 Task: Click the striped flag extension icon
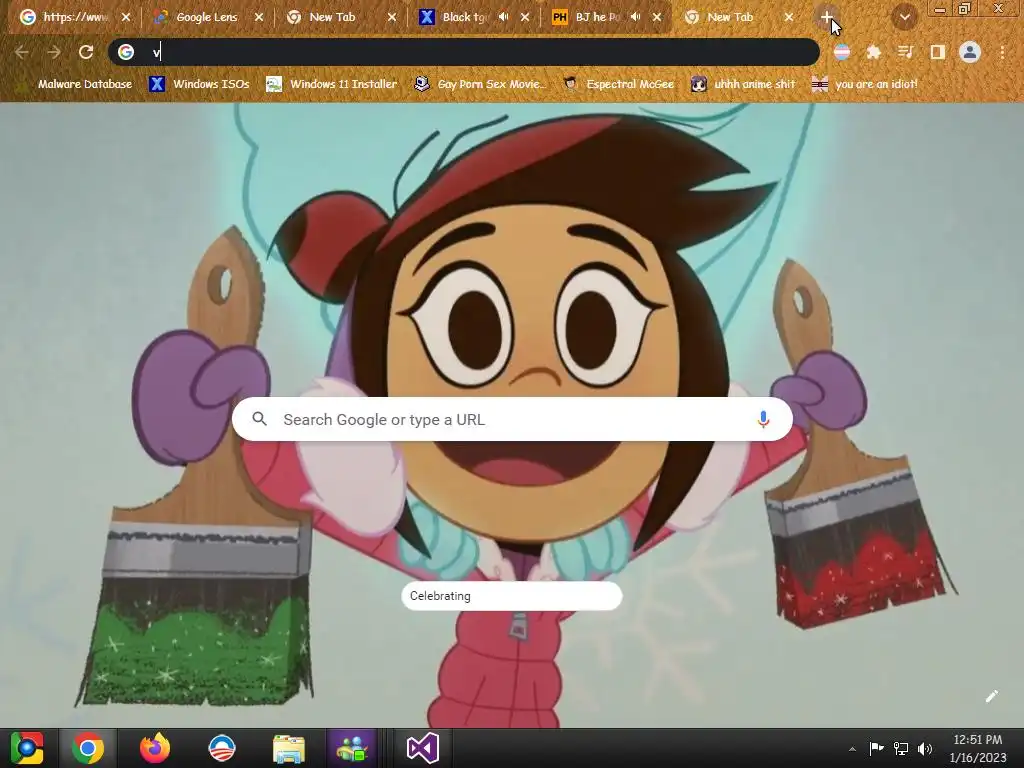pyautogui.click(x=842, y=52)
